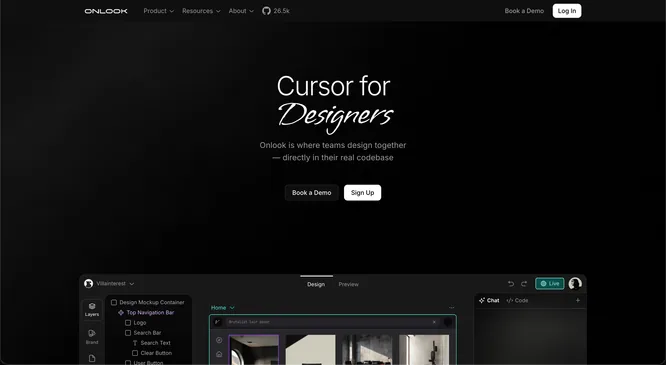Screen dimensions: 666x365
Task: Select the Logo layer
Action: (x=136, y=323)
